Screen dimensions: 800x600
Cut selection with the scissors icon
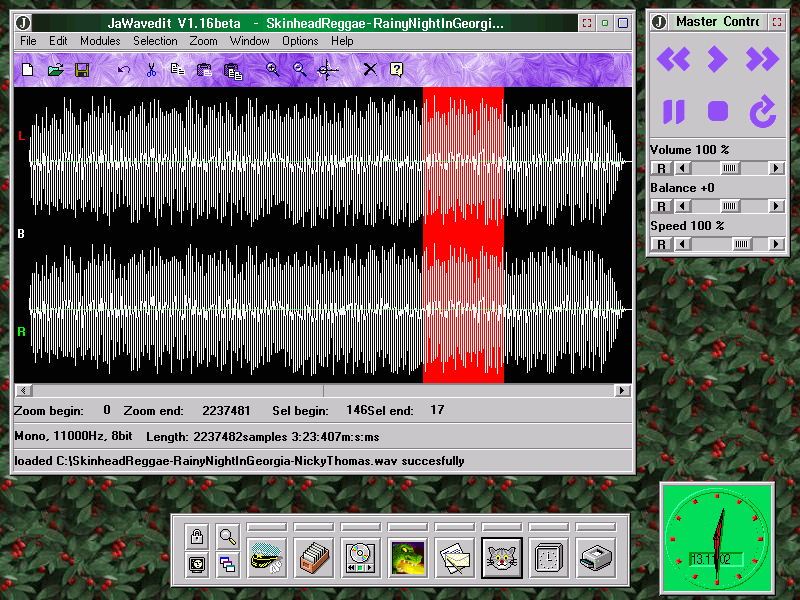[151, 70]
